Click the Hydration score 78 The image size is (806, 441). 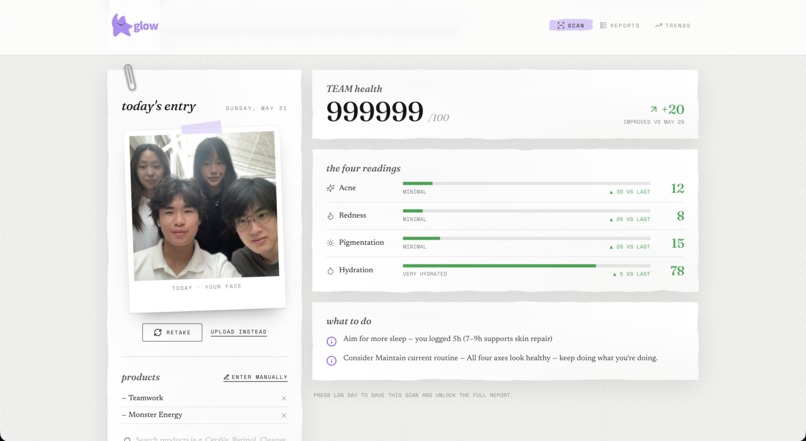(x=677, y=270)
